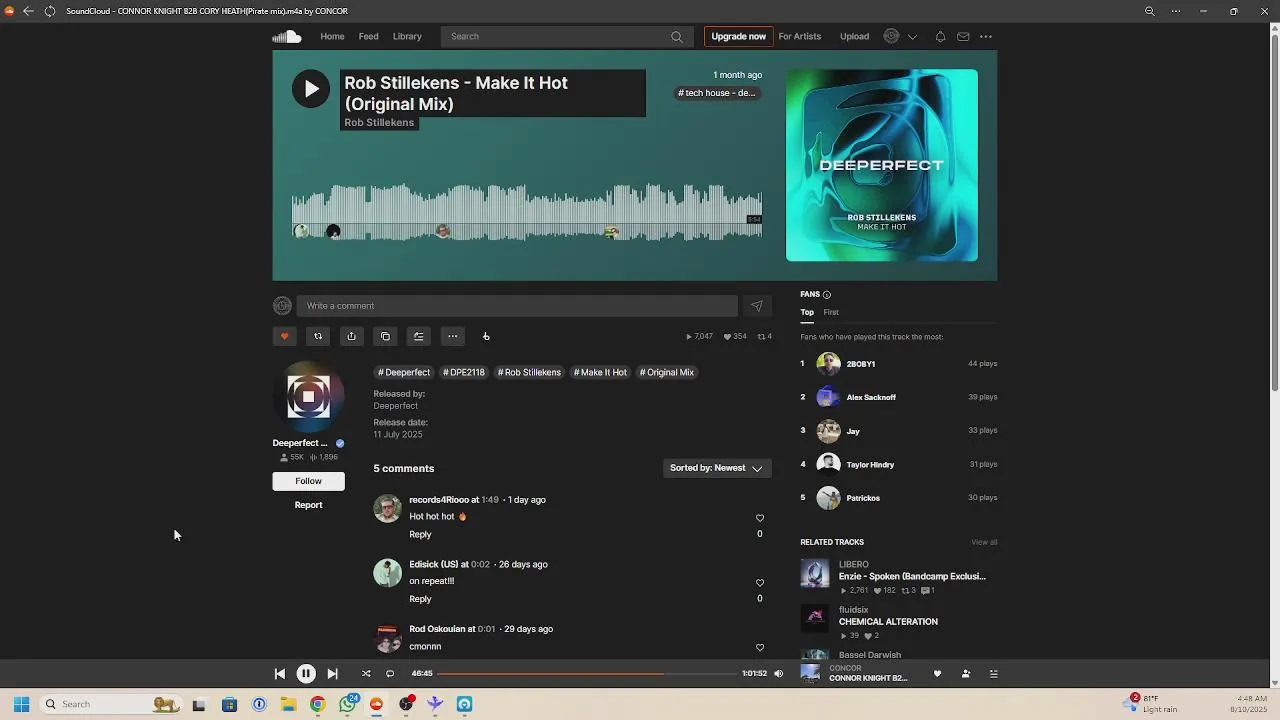Go to the Feed page
Viewport: 1280px width, 720px height.
point(368,37)
